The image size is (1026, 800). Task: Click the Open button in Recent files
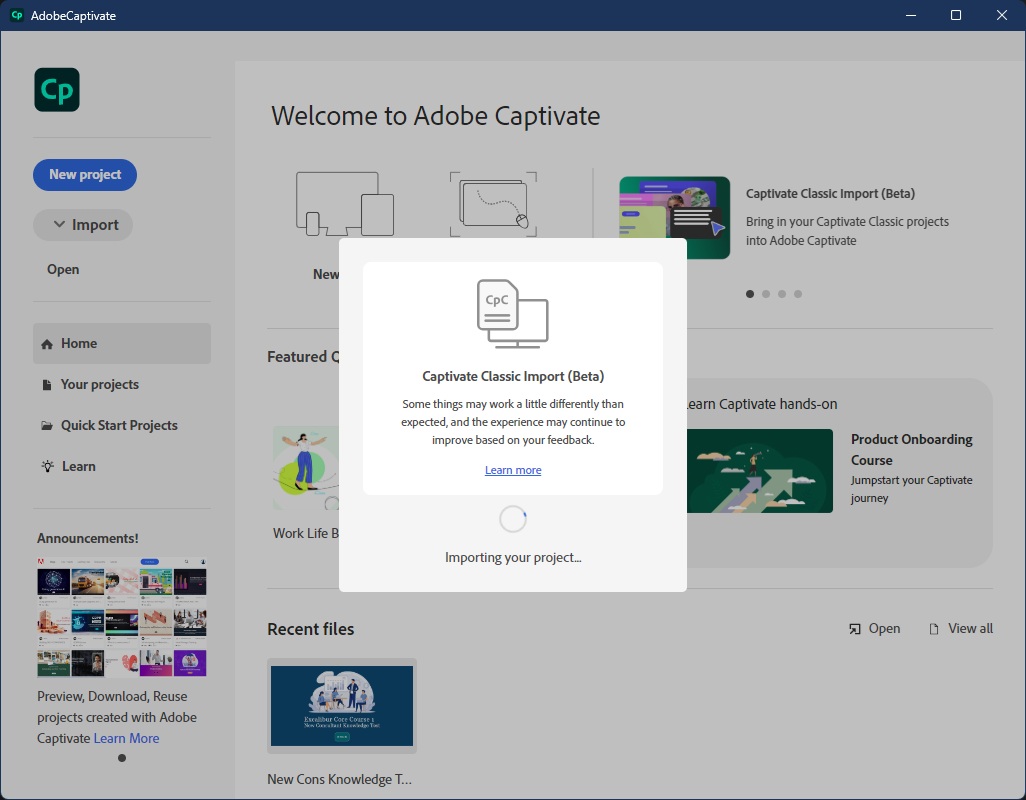[875, 629]
